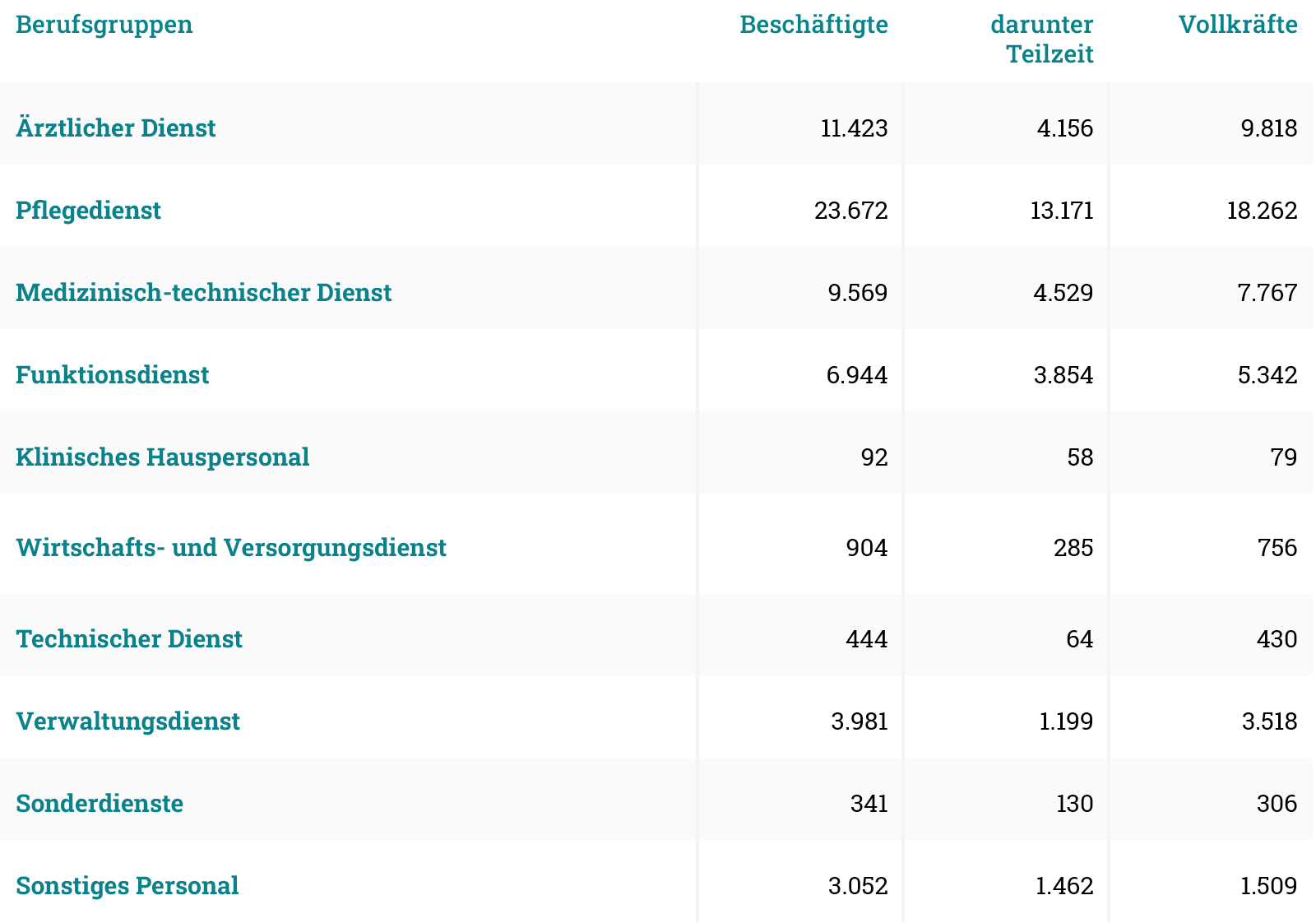Screen dimensions: 1316x923
Task: Select Funktionsdienst Teilzeit value 3.854
Action: tap(1063, 375)
